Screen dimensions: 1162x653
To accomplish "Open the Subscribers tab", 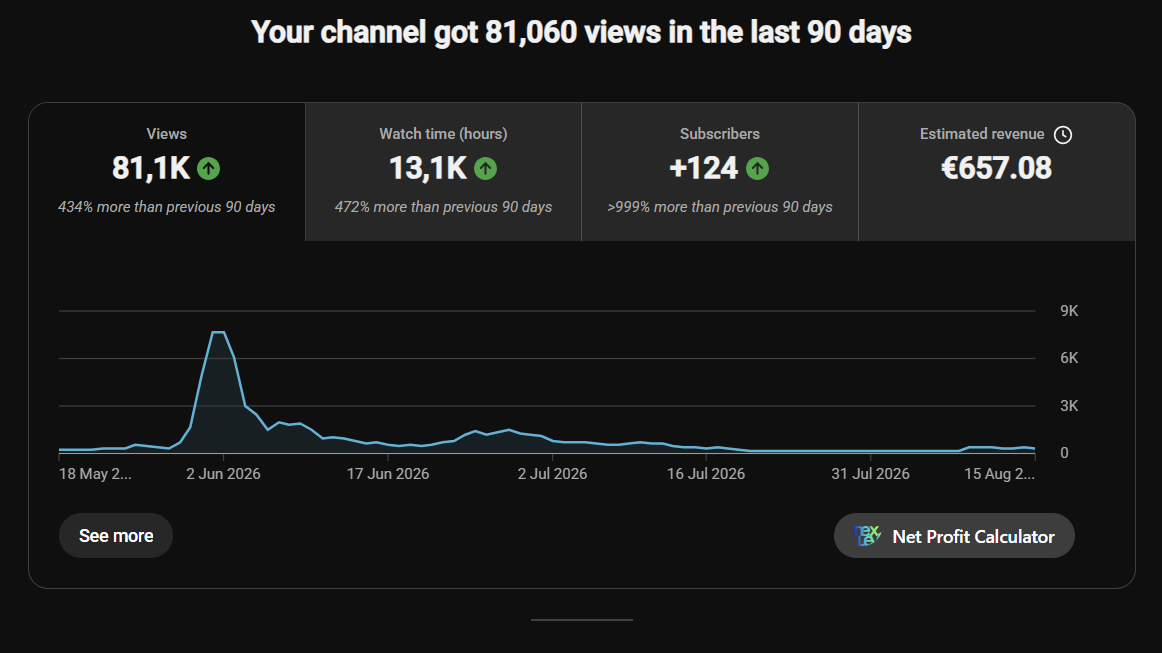I will (720, 172).
